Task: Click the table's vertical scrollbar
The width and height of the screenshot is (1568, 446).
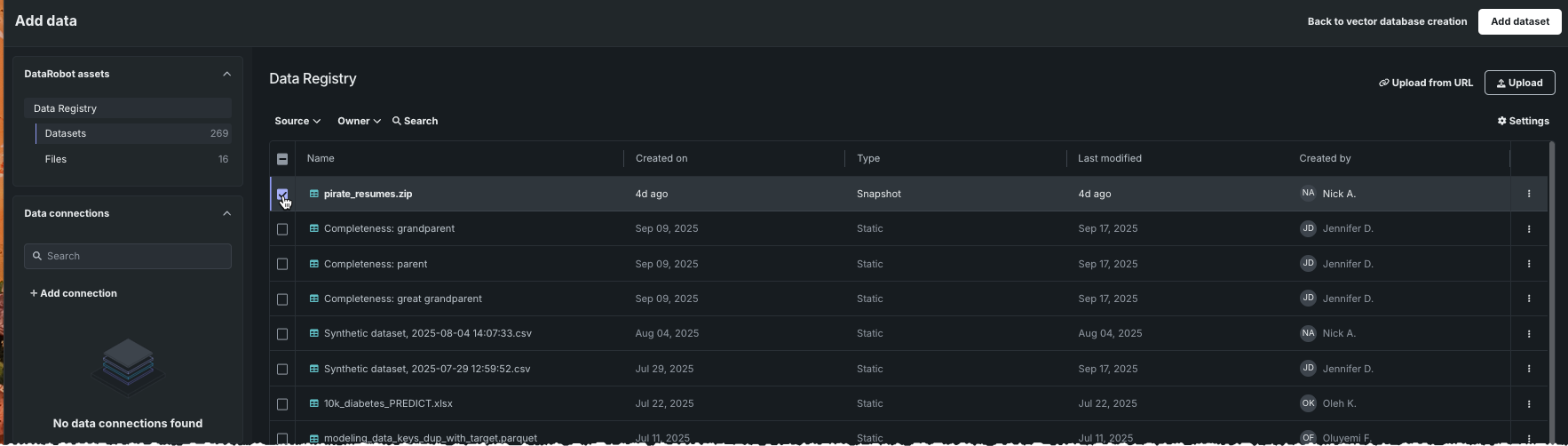Action: point(1551,284)
